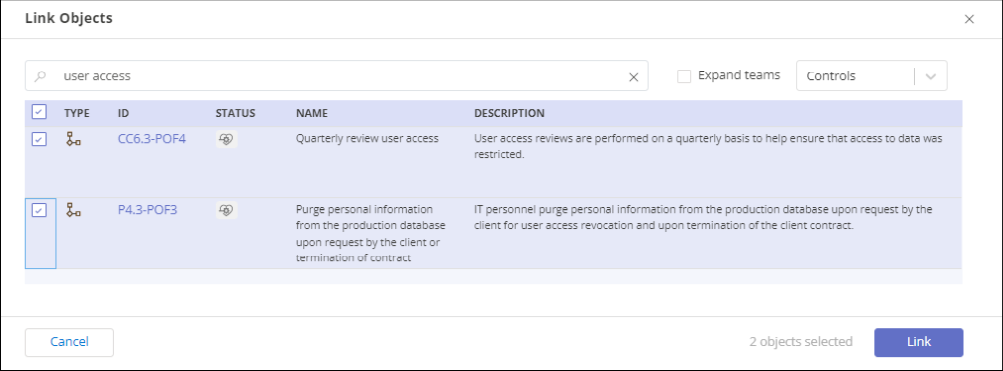
Task: Close the Link Objects dialog
Action: [x=969, y=19]
